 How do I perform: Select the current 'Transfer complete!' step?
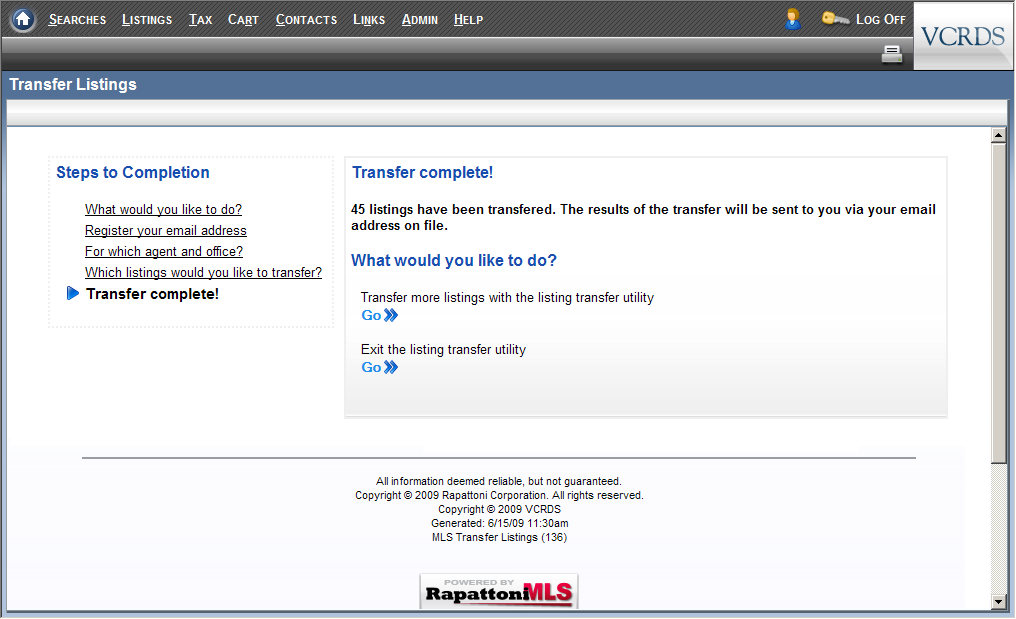152,294
